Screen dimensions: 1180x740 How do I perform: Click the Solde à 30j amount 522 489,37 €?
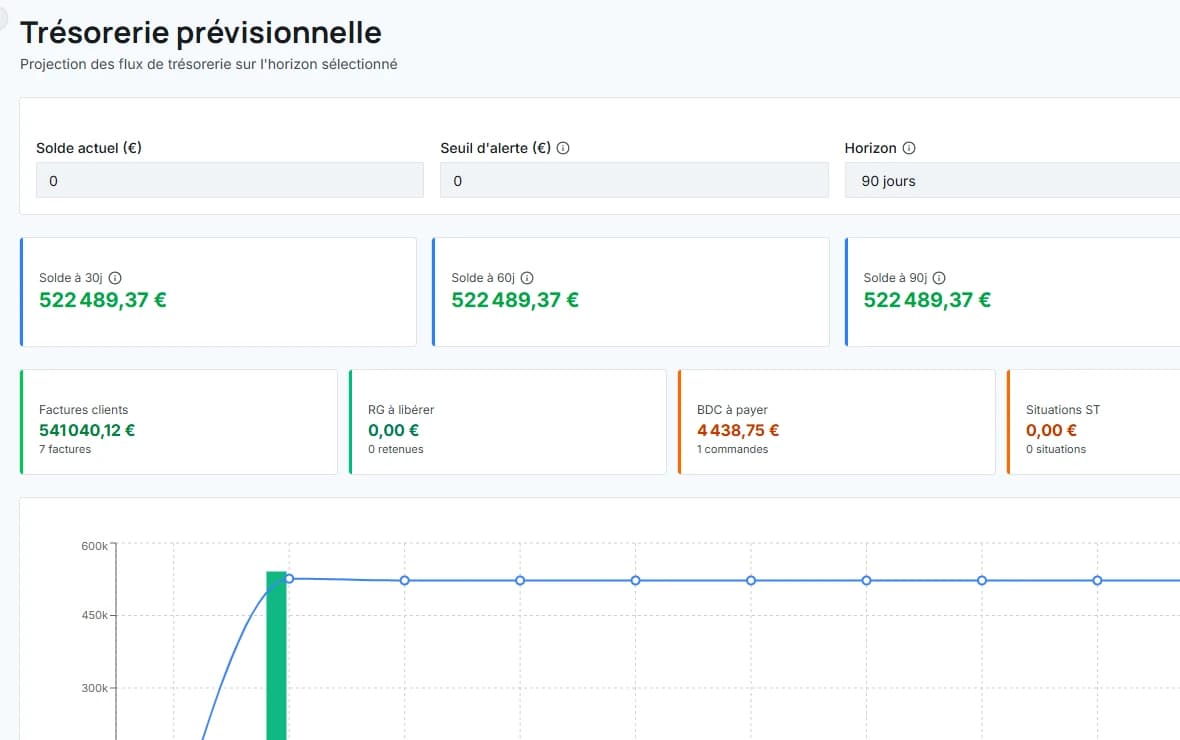tap(103, 300)
